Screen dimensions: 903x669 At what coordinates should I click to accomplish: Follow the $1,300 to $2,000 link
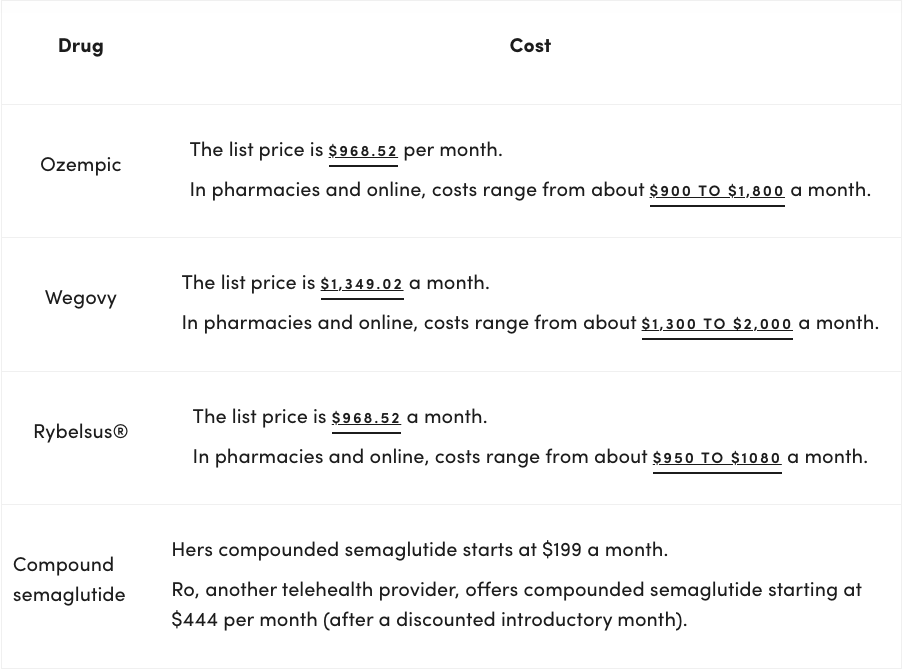click(717, 324)
